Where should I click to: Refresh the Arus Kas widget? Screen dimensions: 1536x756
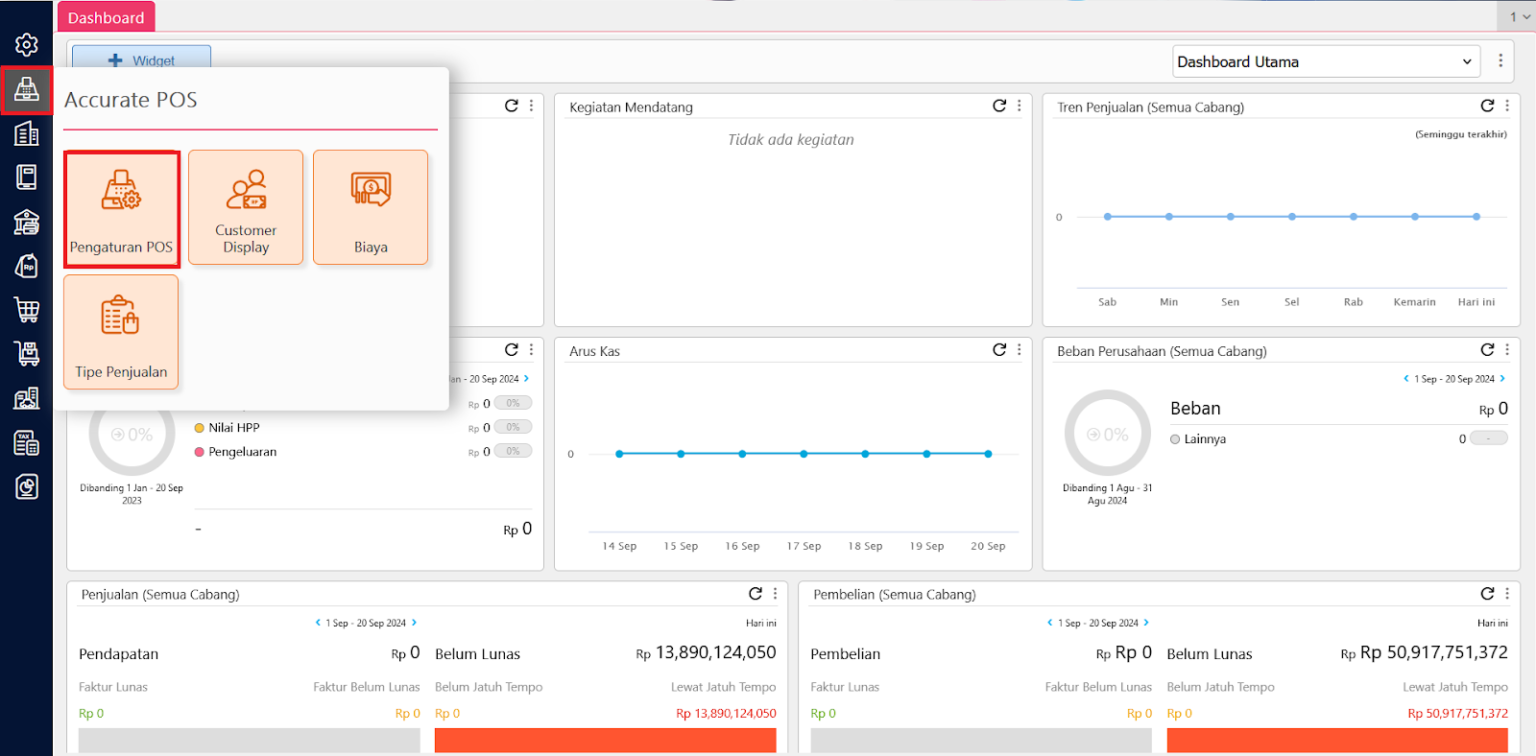tap(998, 350)
